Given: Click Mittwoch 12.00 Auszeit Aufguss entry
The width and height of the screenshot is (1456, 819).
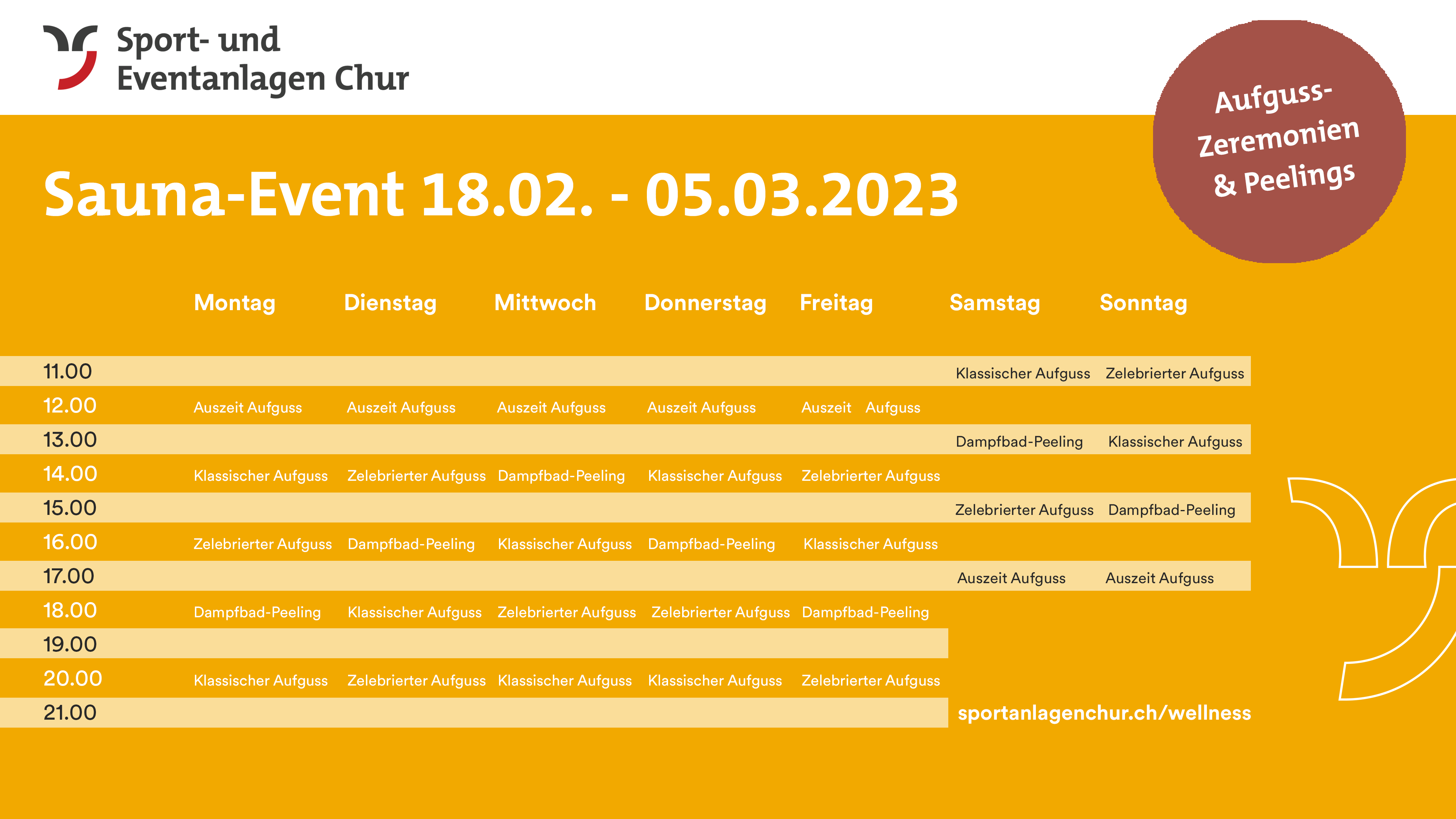Looking at the screenshot, I should 551,408.
